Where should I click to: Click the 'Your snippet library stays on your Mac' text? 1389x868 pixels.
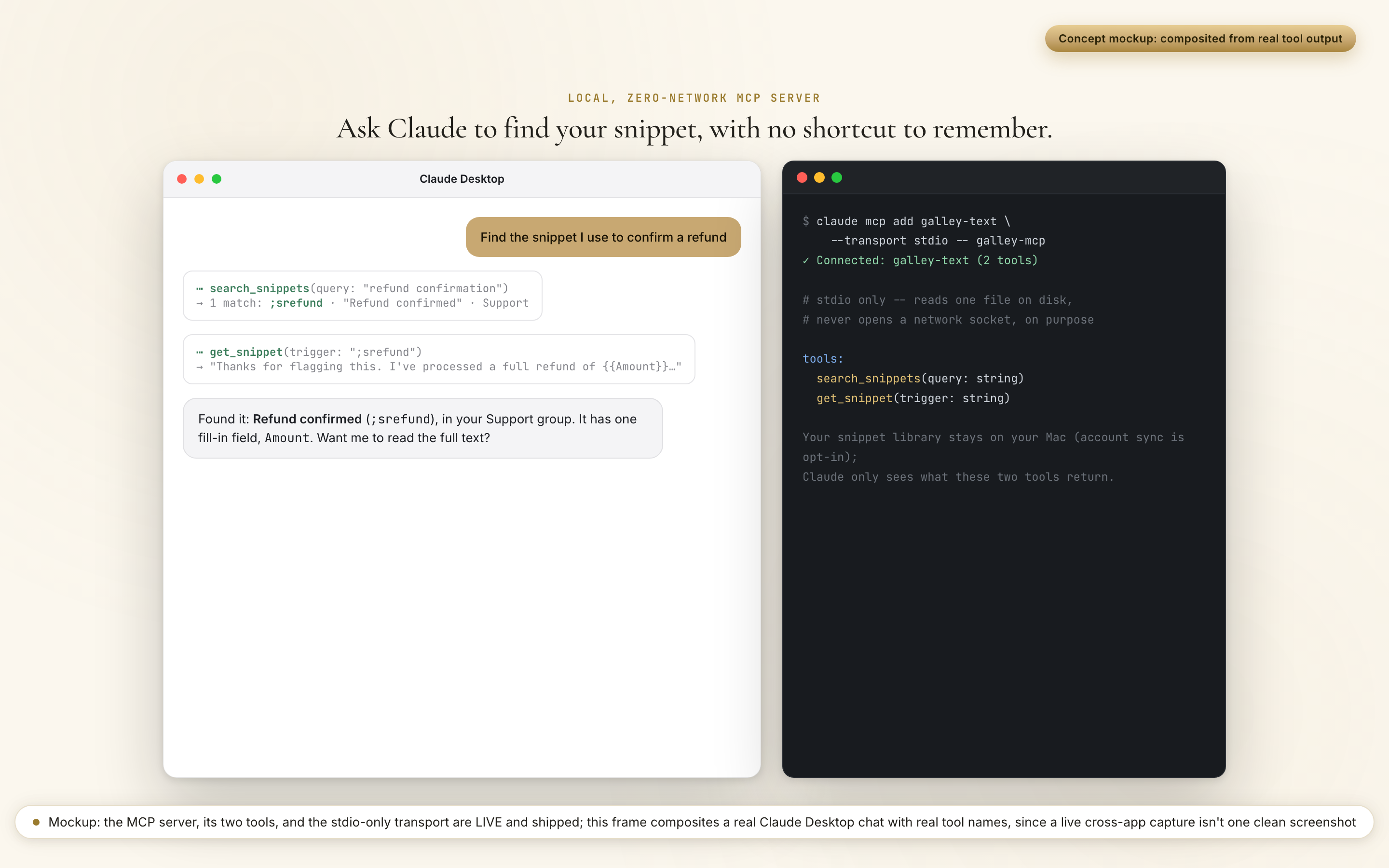click(x=993, y=447)
